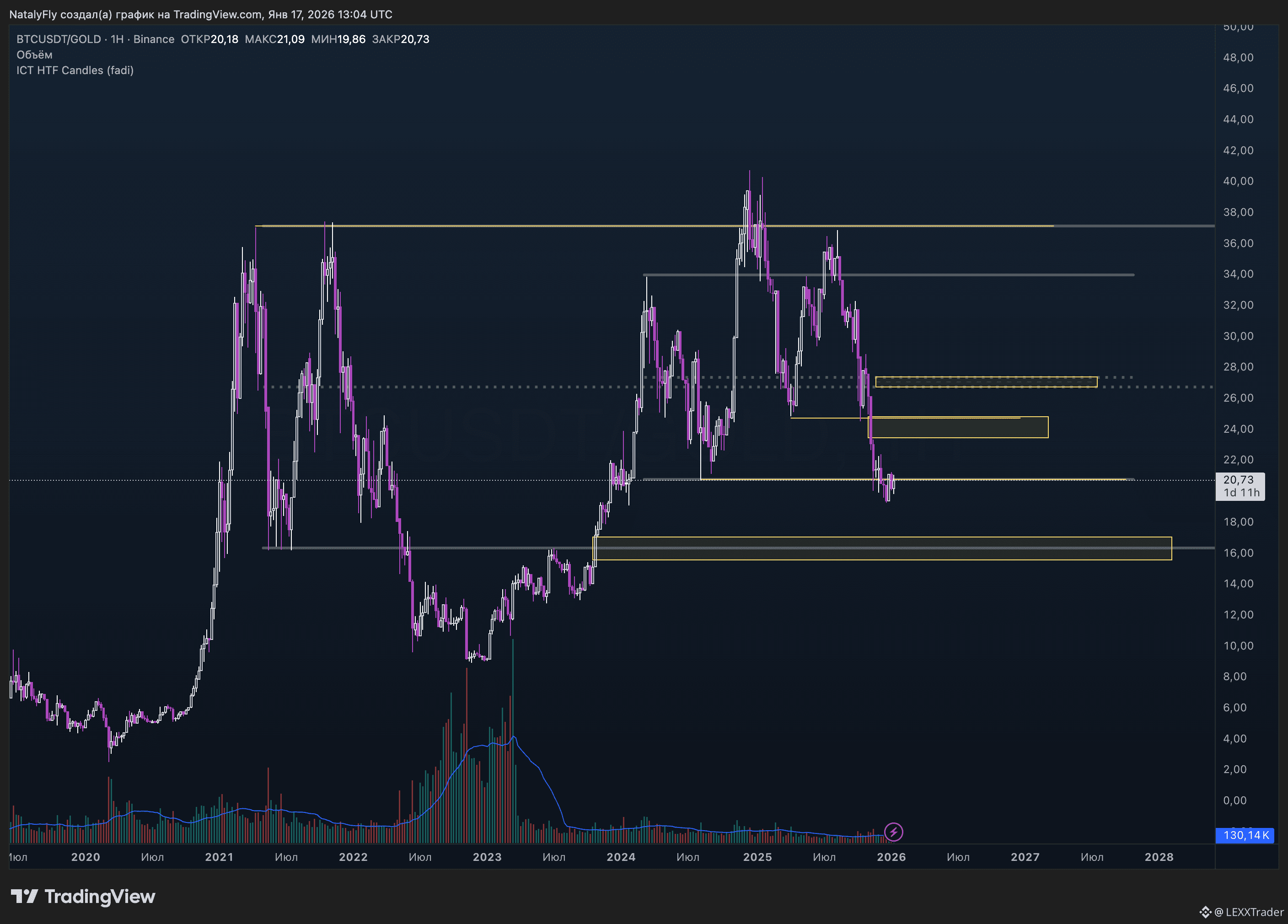This screenshot has width=1288, height=924.
Task: Click the 12,00 price axis label
Action: [1238, 615]
